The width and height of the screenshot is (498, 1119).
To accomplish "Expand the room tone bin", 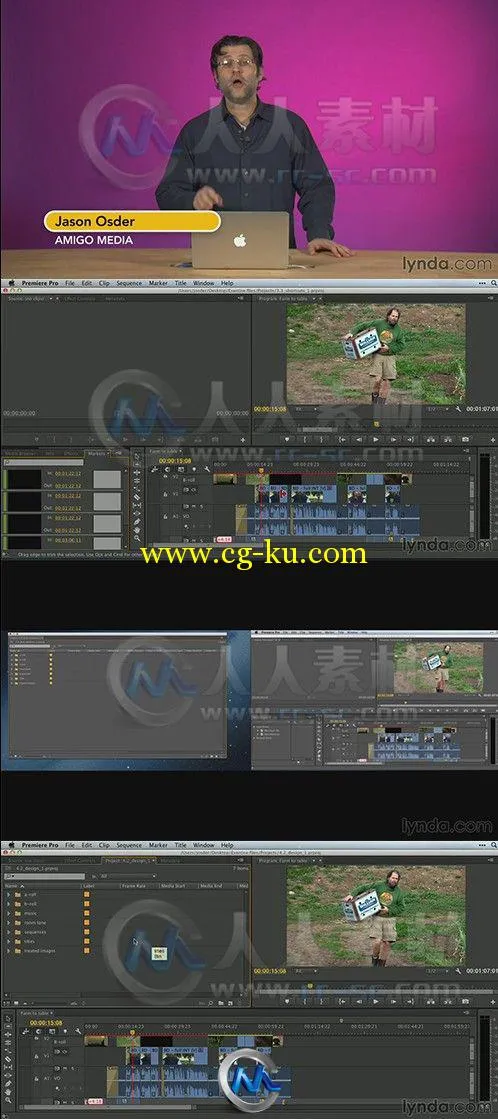I will (x=9, y=922).
